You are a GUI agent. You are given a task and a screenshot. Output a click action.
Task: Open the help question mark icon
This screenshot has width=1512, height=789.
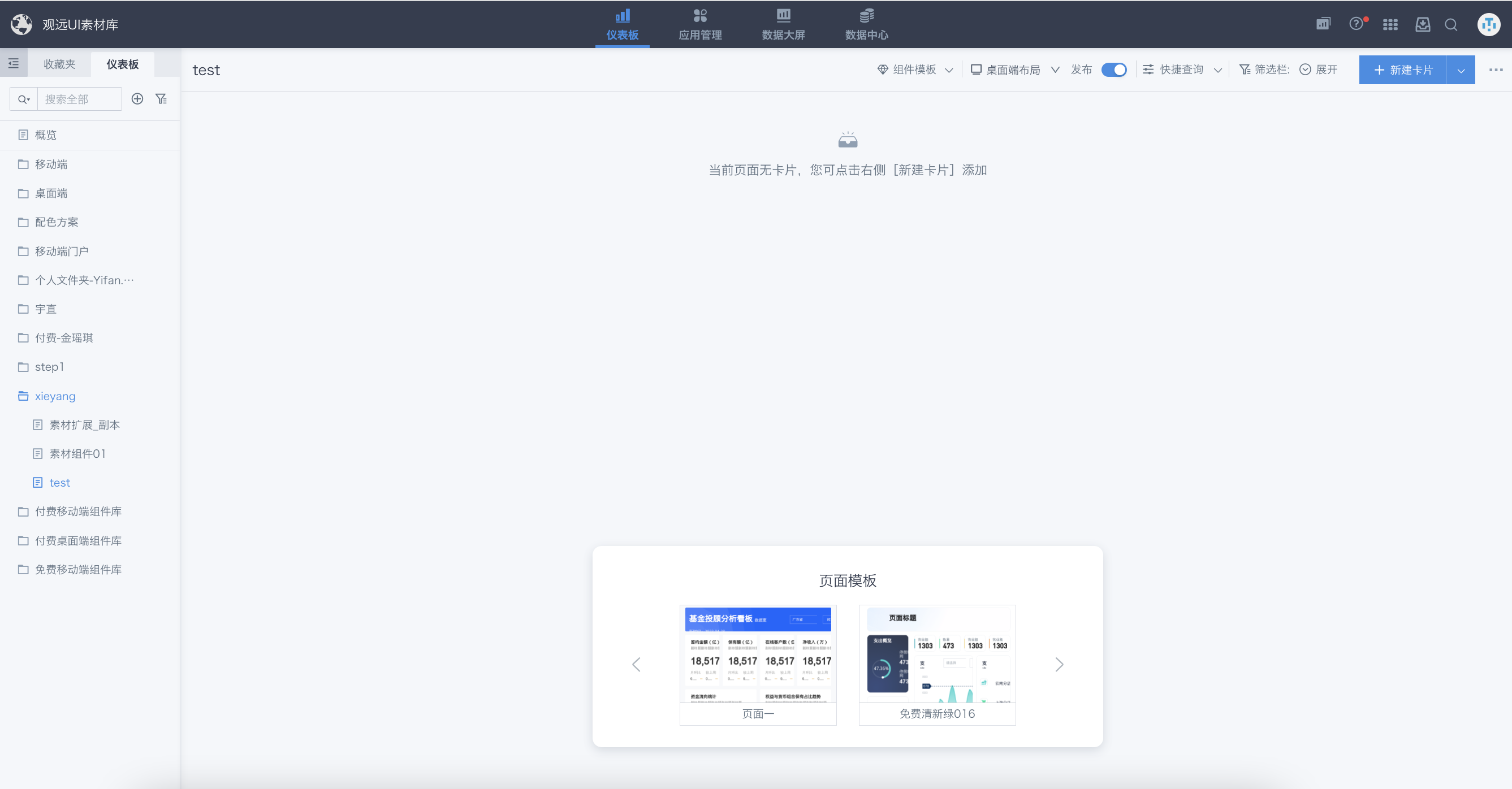click(x=1356, y=24)
